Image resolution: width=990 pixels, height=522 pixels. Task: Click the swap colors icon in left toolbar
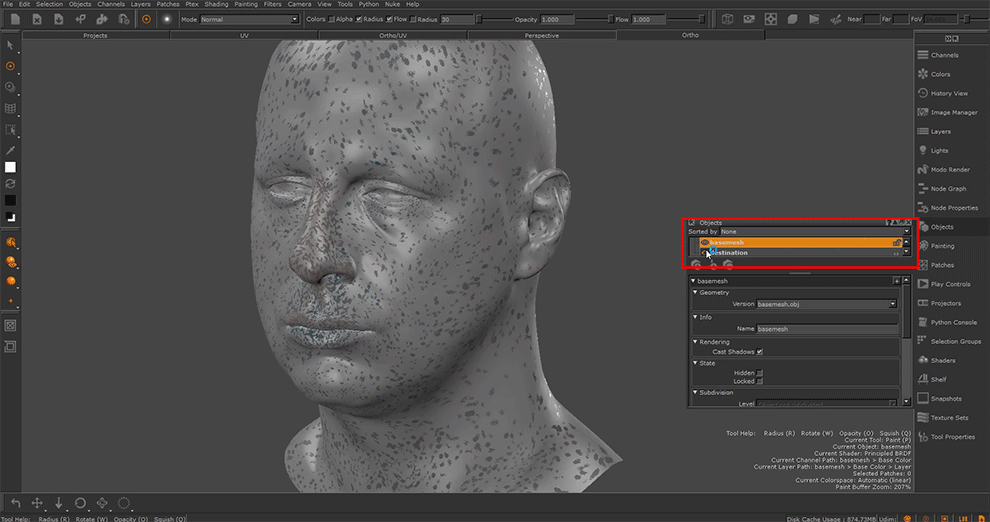pyautogui.click(x=10, y=184)
